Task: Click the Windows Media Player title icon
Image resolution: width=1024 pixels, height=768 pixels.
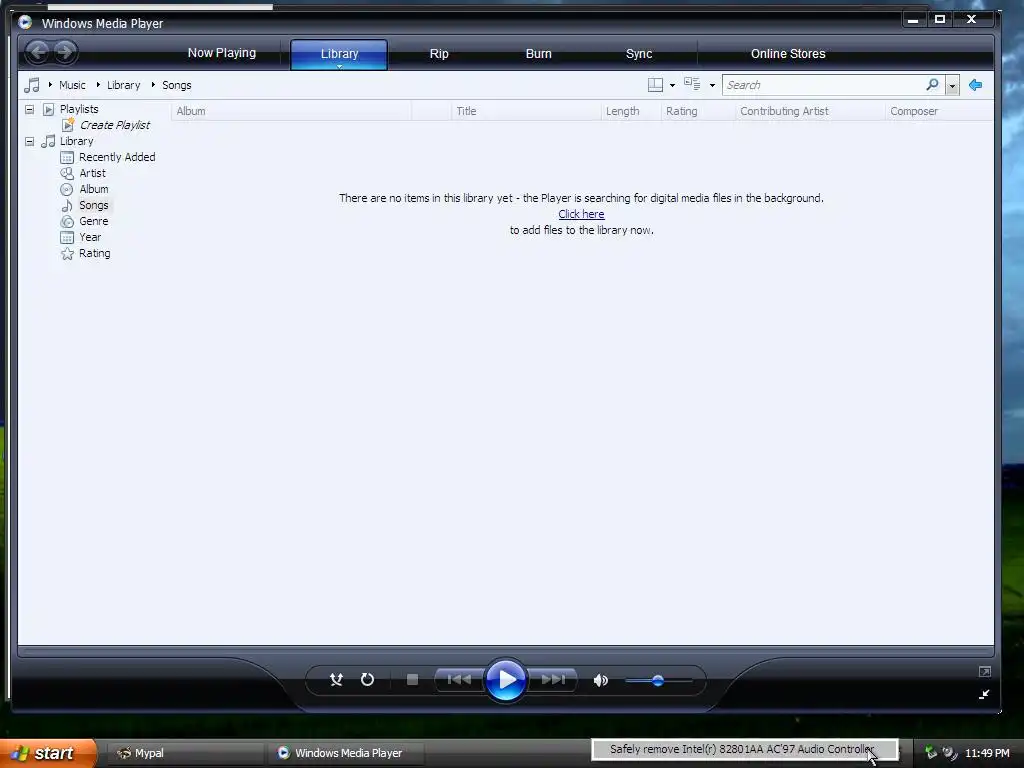Action: tap(25, 23)
